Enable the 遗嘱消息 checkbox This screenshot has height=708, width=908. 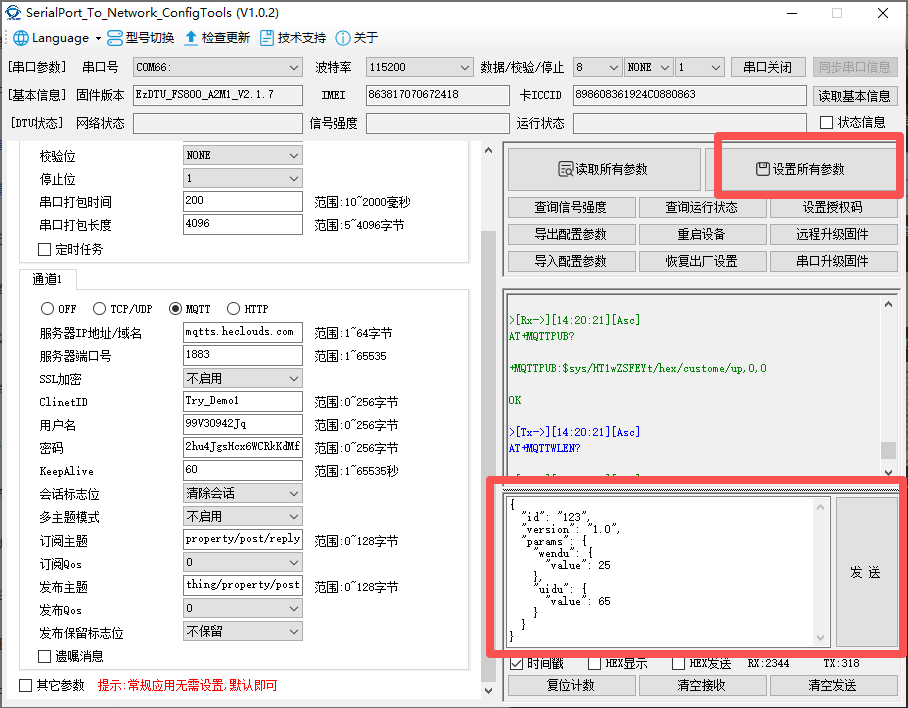[x=45, y=656]
